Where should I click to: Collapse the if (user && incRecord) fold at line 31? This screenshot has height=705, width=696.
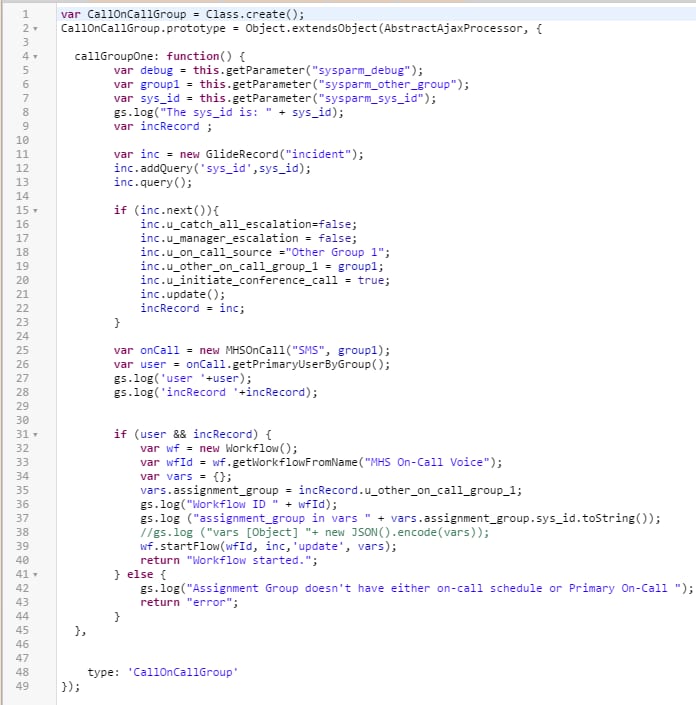pos(36,435)
